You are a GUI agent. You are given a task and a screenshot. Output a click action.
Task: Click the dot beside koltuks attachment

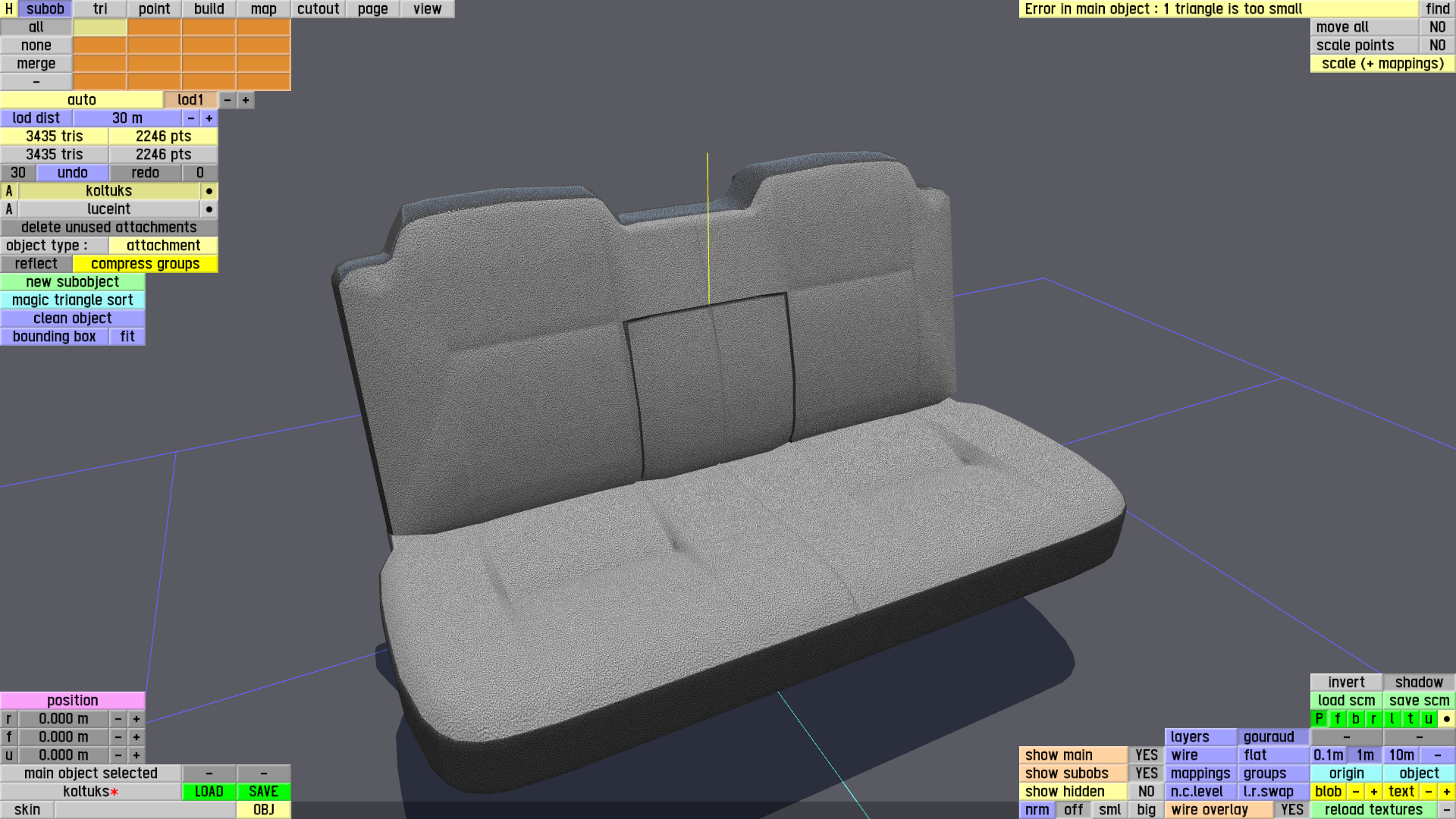click(209, 191)
